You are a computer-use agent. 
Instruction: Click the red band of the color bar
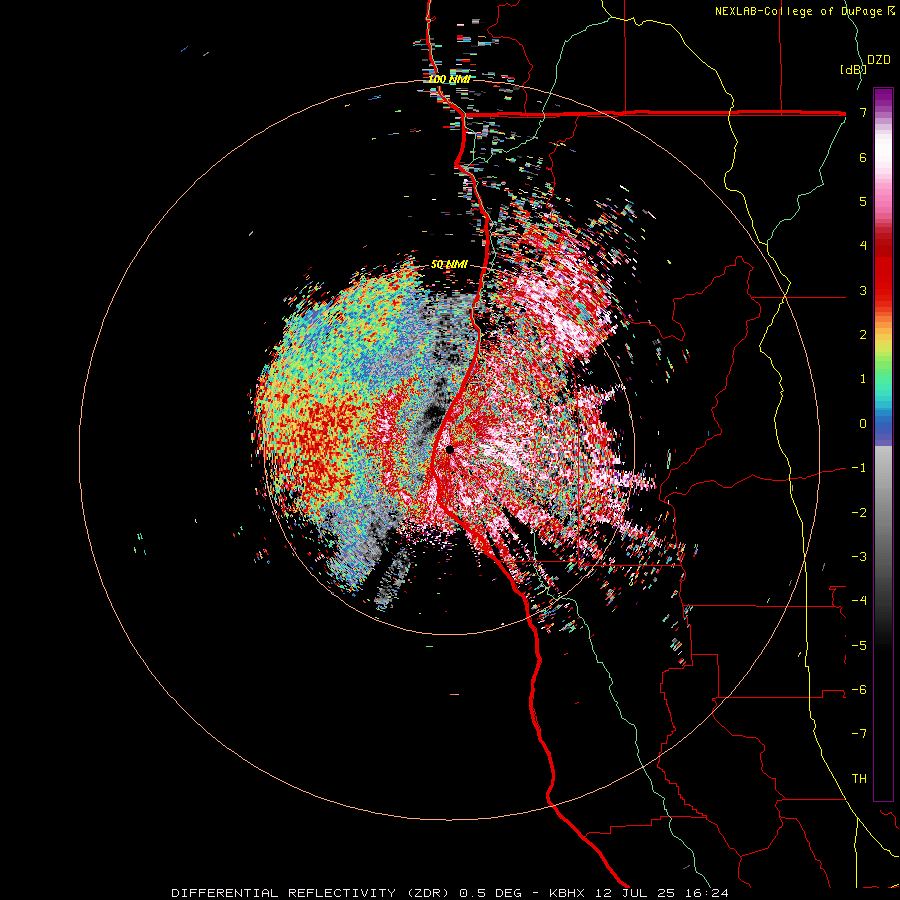point(883,270)
